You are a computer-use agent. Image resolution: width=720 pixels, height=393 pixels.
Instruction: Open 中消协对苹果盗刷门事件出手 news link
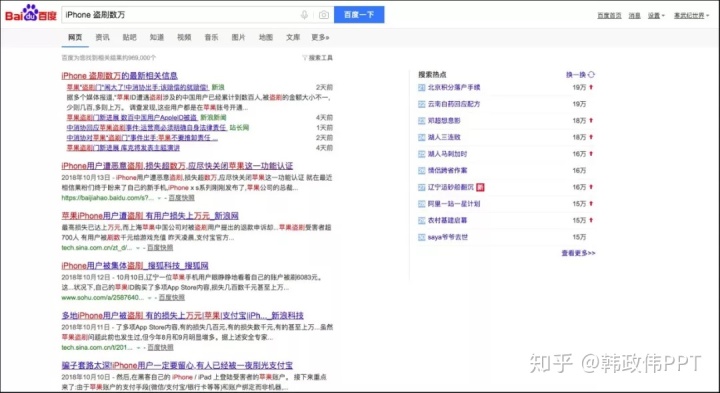click(142, 138)
